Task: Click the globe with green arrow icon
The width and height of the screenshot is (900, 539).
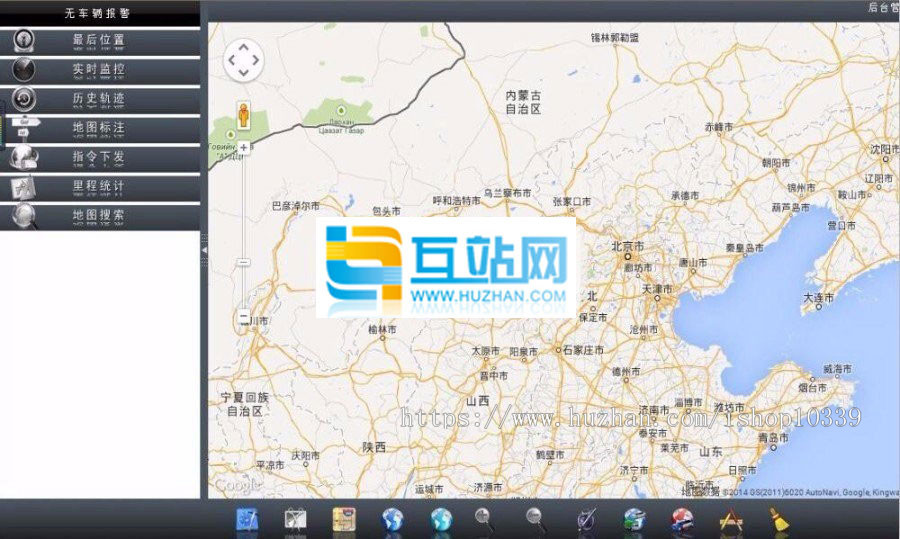Action: 634,519
